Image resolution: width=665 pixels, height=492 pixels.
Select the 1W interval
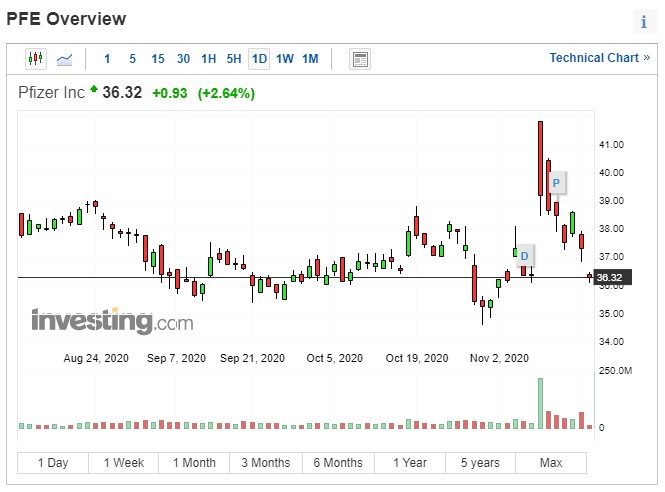(x=285, y=59)
